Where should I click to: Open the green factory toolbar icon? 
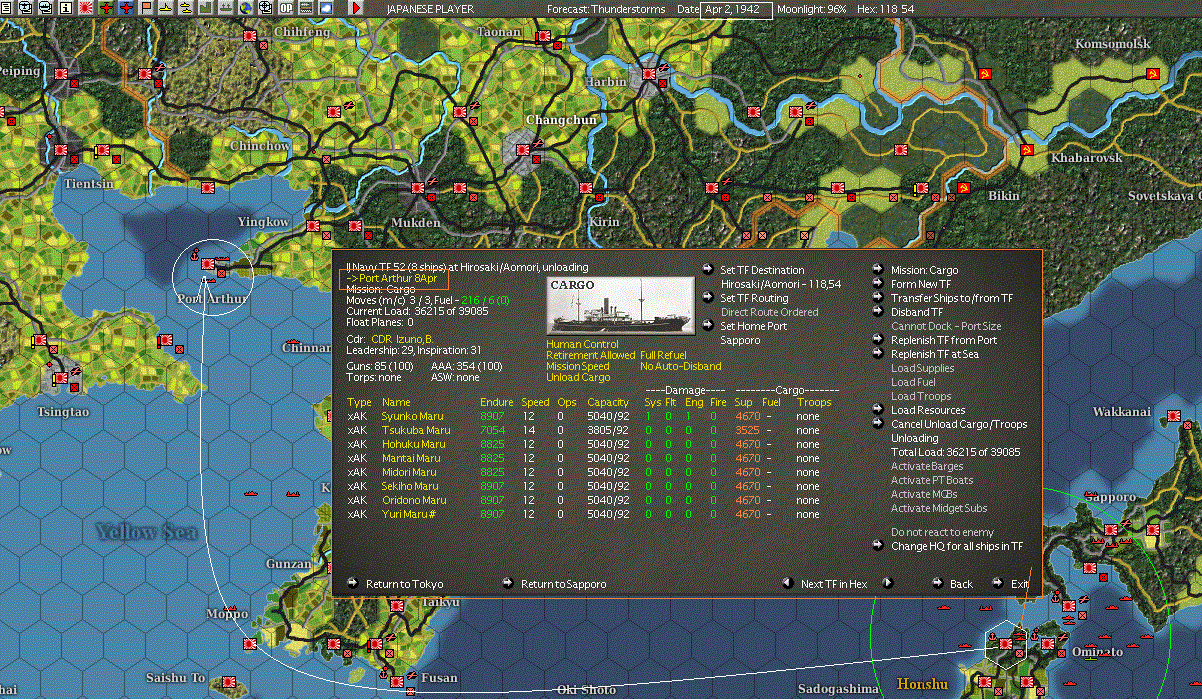tap(206, 8)
